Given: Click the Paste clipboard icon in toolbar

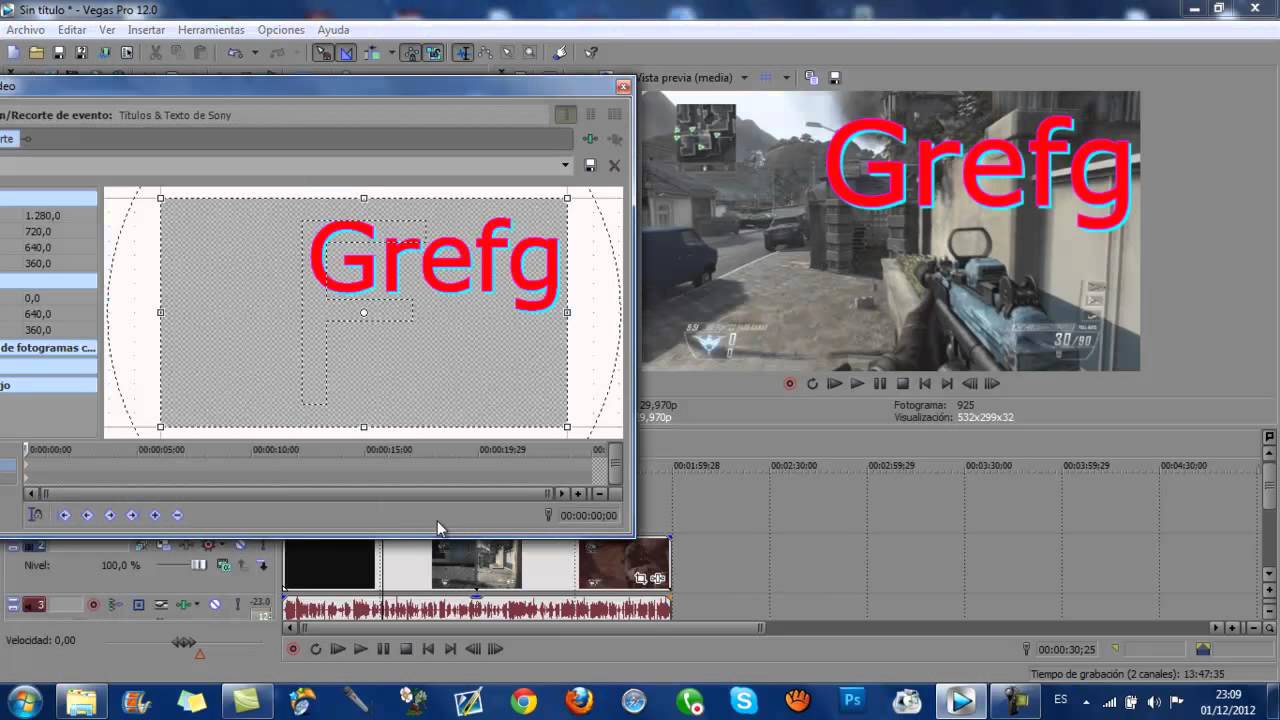Looking at the screenshot, I should click(200, 53).
